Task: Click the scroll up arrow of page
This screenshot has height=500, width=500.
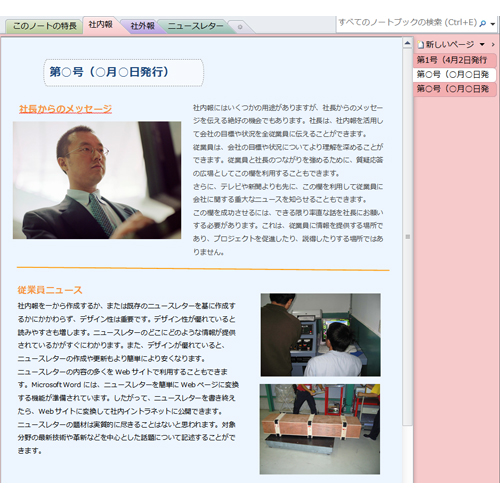Action: 407,43
